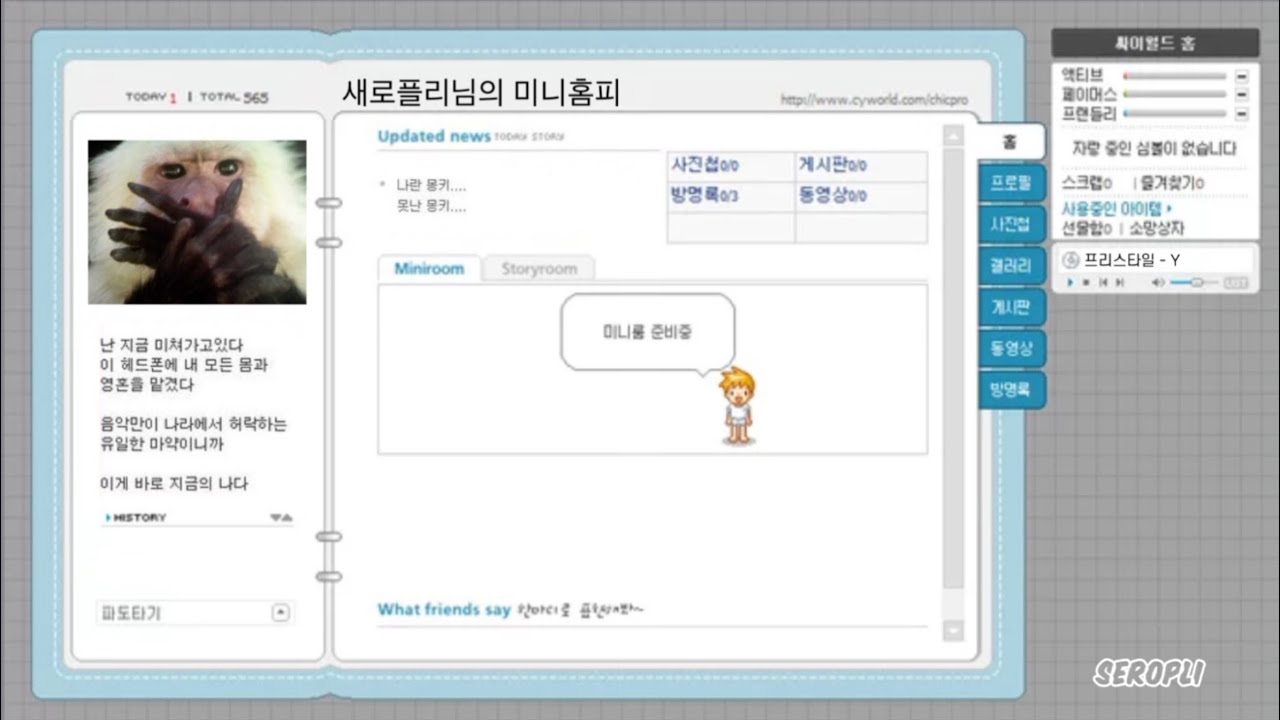
Task: Click the disc icon beside 프리스타일 - Y
Action: click(1071, 260)
